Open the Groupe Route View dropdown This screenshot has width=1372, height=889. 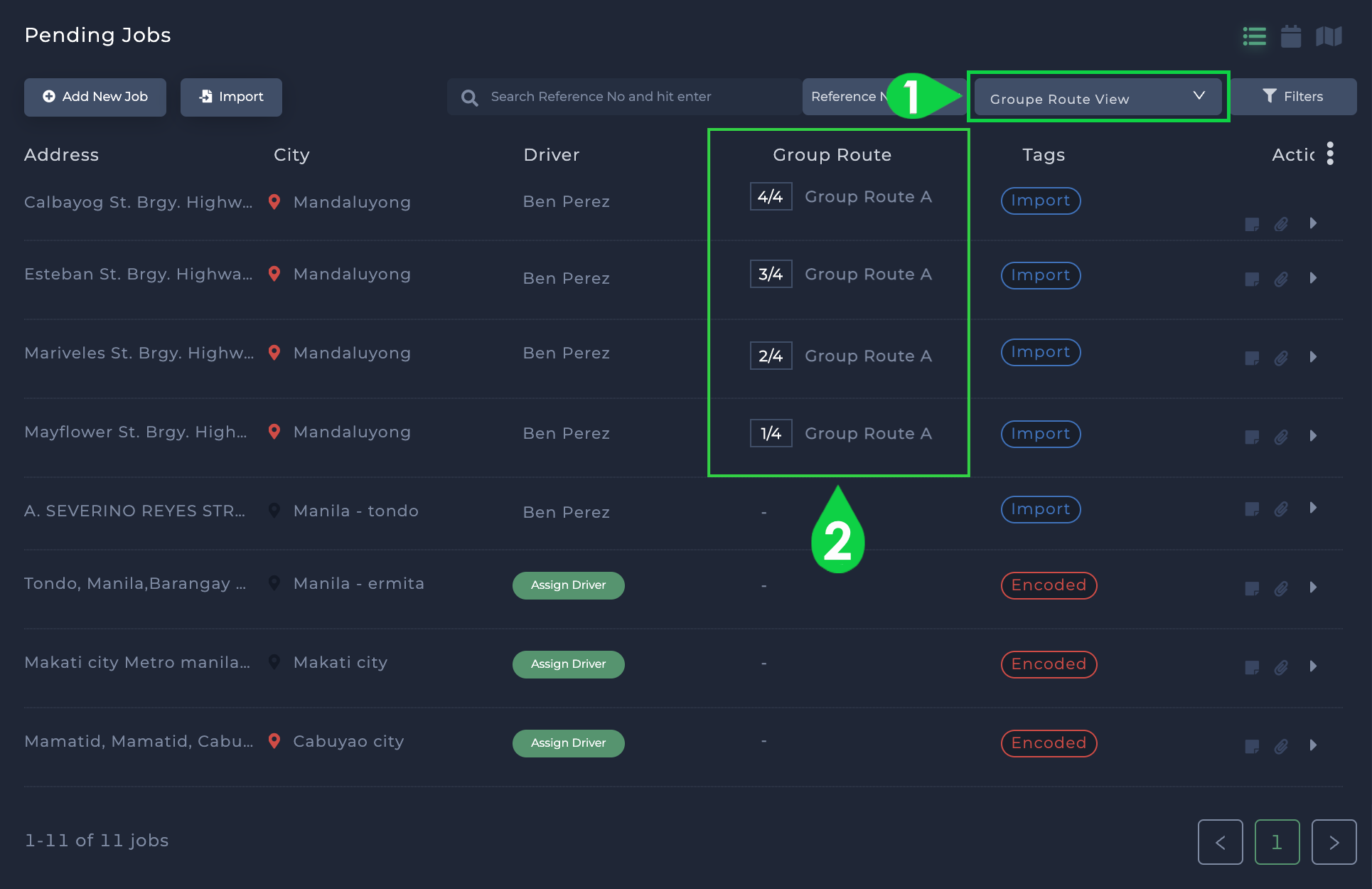click(x=1098, y=97)
